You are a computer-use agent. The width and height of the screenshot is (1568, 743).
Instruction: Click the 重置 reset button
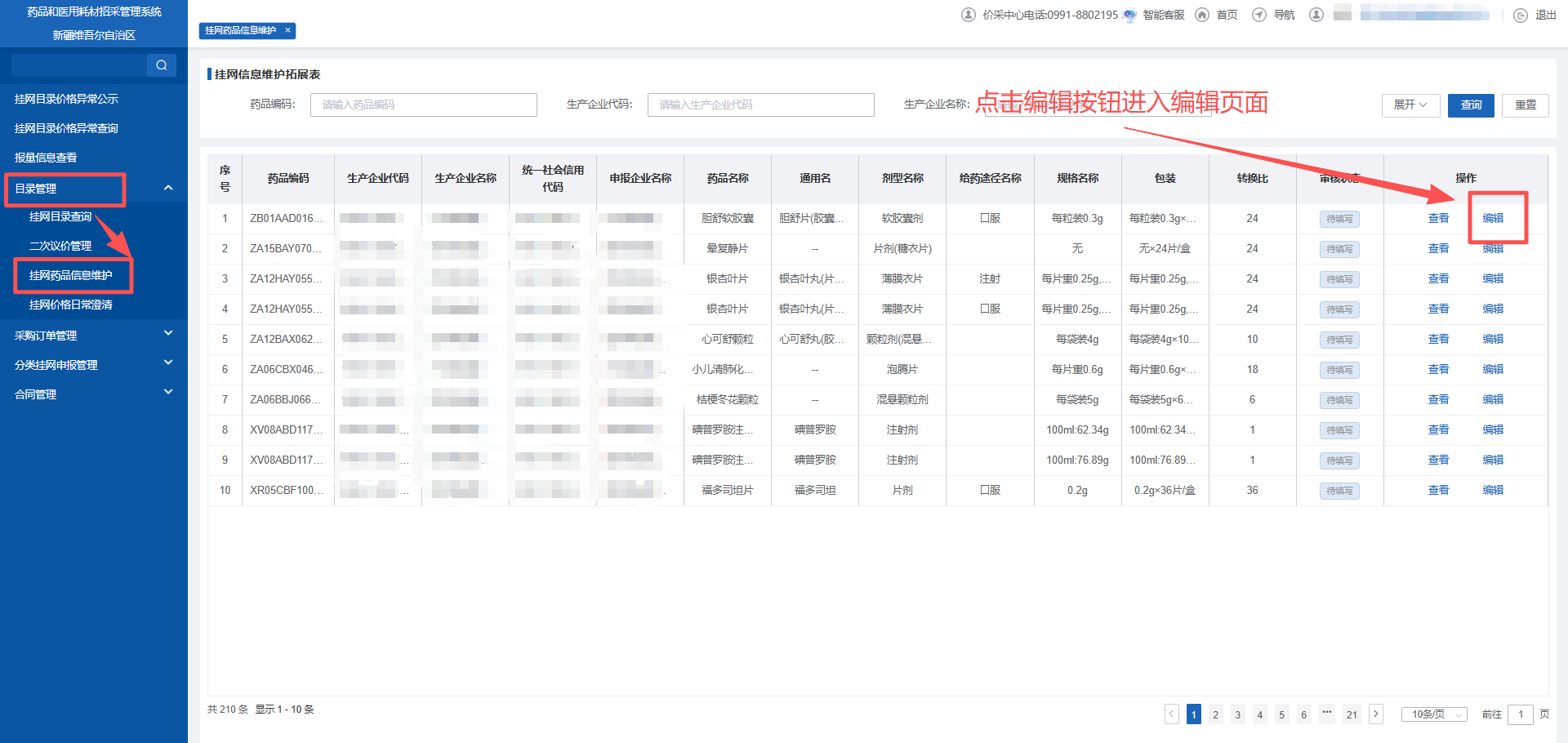click(x=1526, y=105)
